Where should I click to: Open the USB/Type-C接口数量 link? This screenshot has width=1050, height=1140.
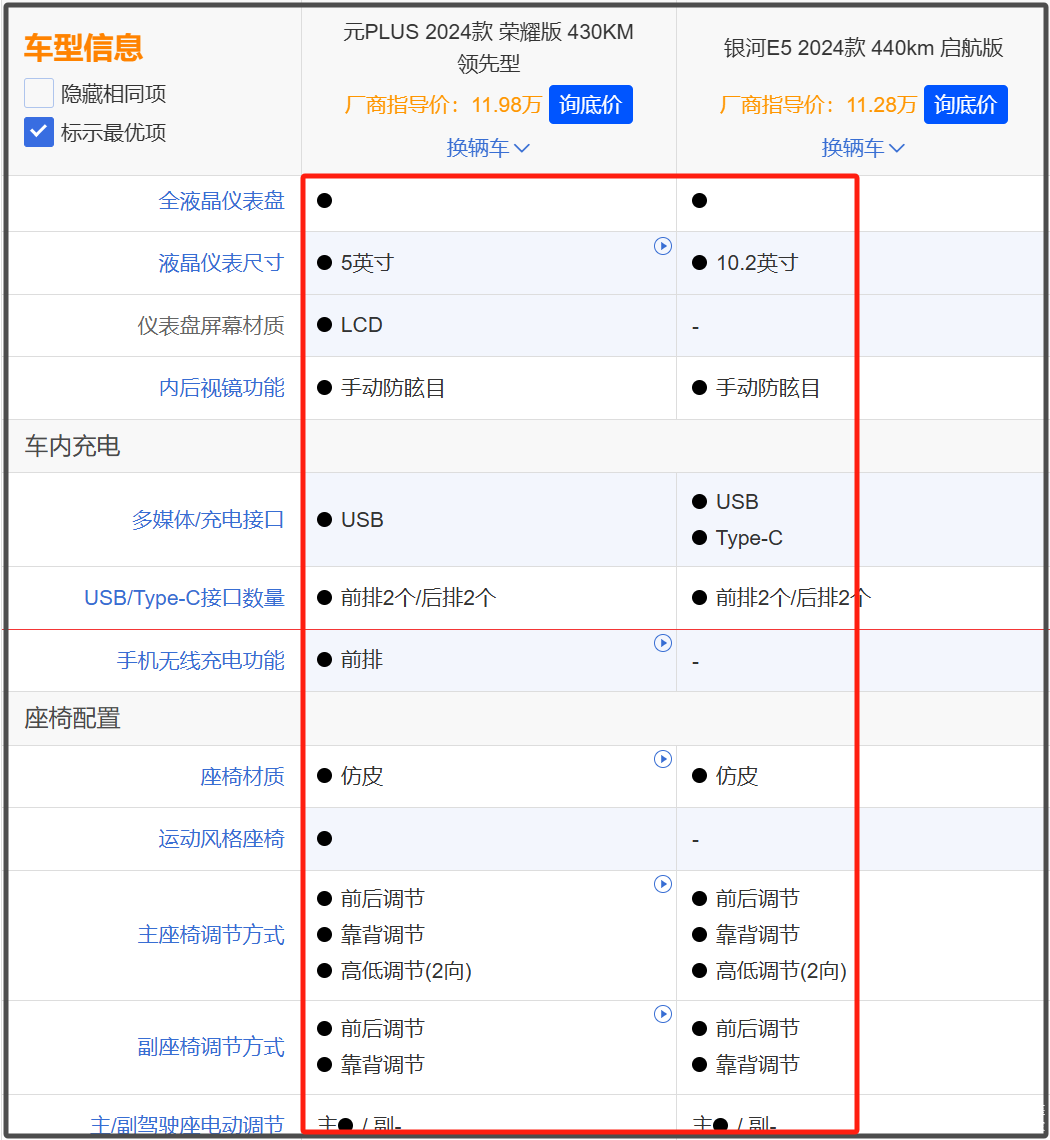point(184,598)
